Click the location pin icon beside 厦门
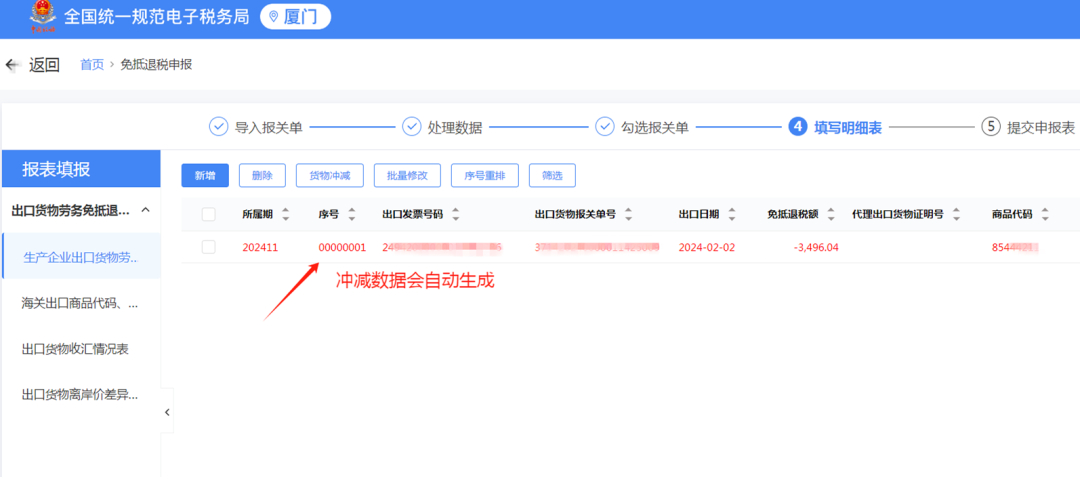 [273, 17]
